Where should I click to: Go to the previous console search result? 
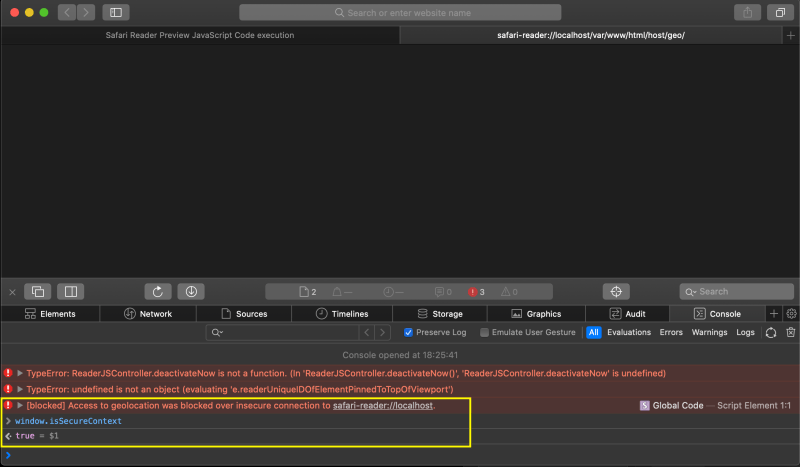point(366,332)
